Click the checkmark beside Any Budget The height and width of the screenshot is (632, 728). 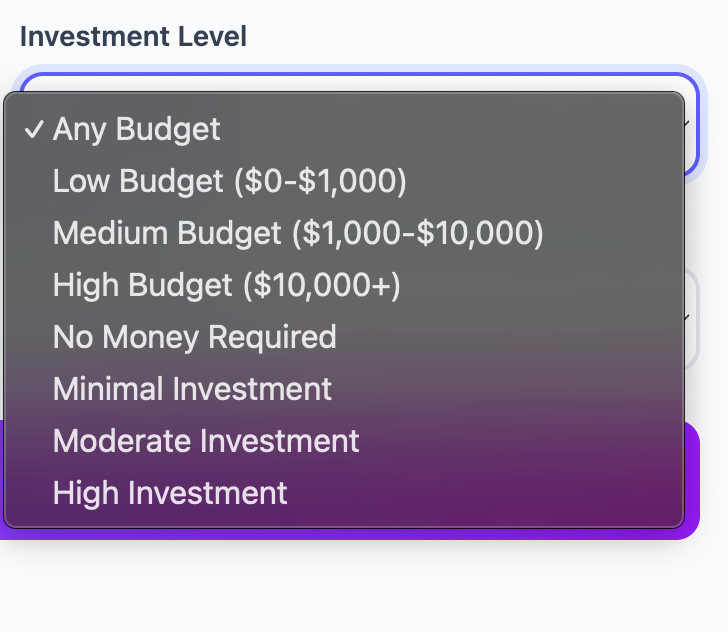click(34, 130)
